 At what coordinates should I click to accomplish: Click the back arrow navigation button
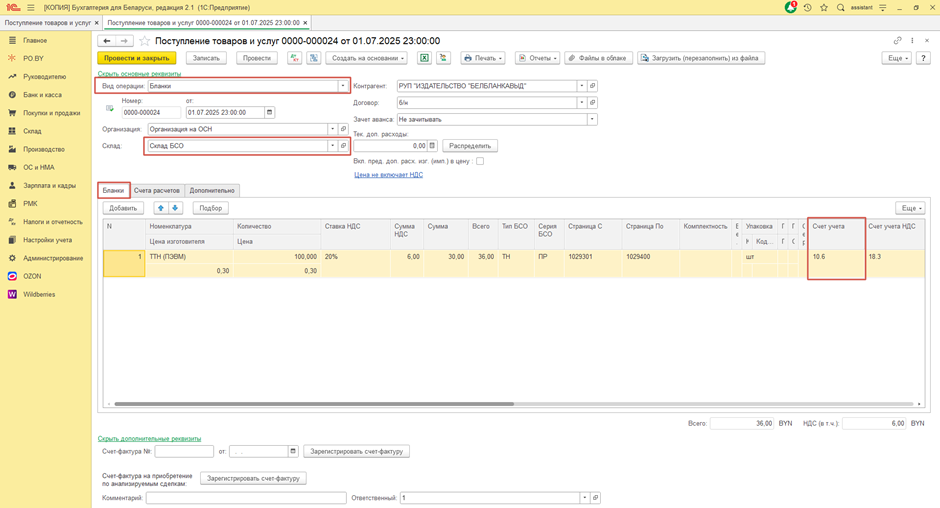107,41
